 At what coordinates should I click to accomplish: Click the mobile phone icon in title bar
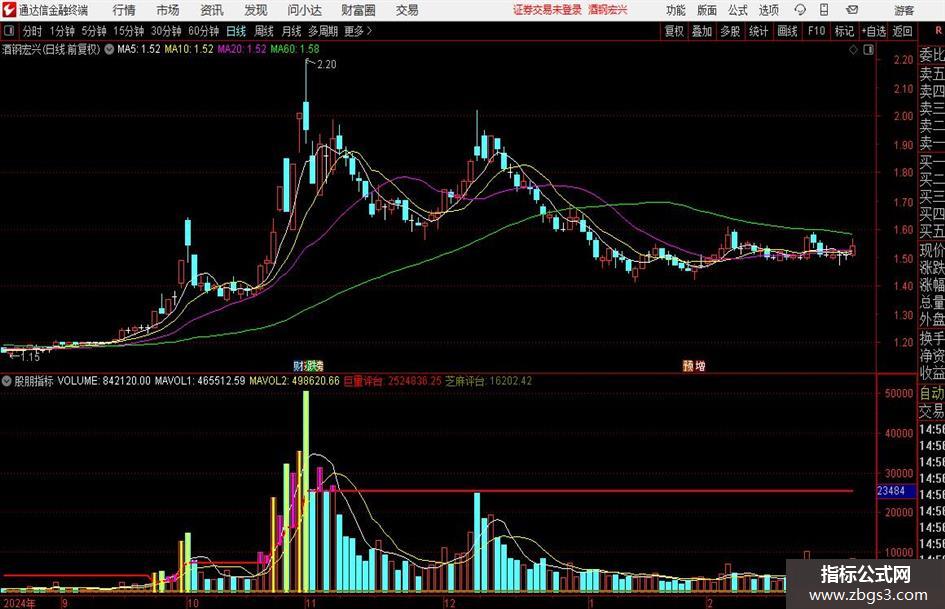824,10
